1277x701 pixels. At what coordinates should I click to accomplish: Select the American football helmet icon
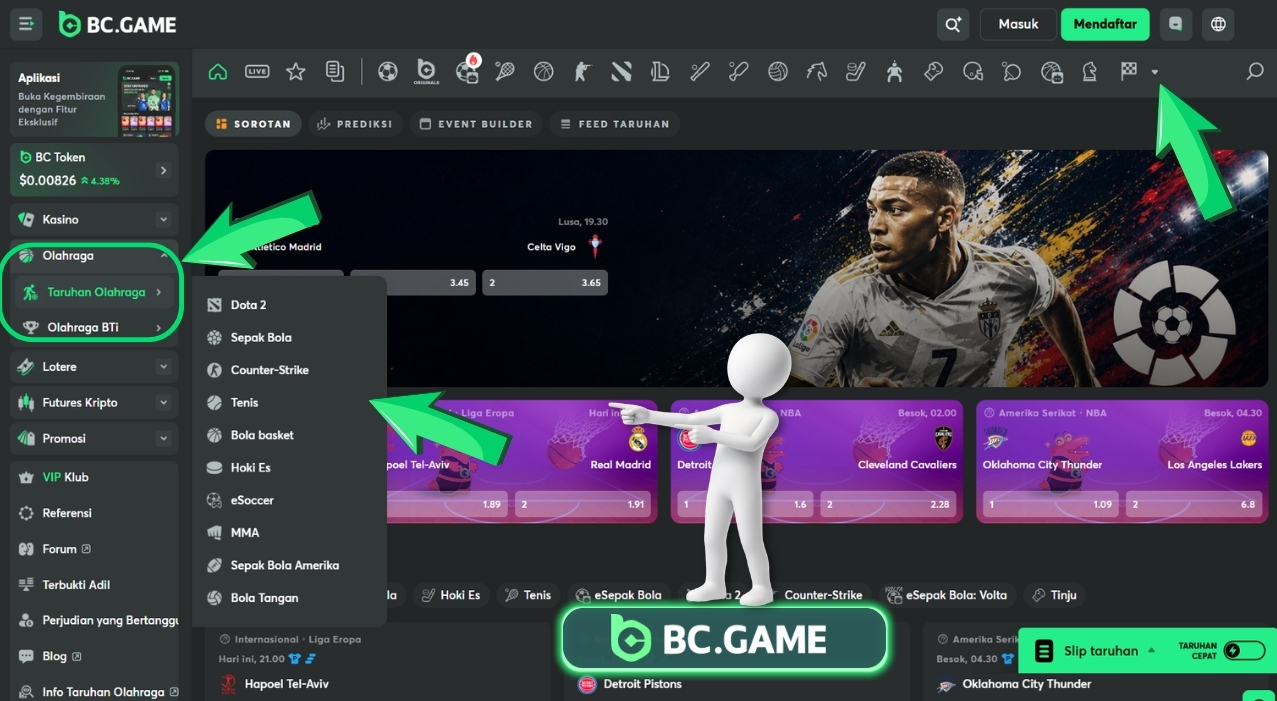pos(972,71)
